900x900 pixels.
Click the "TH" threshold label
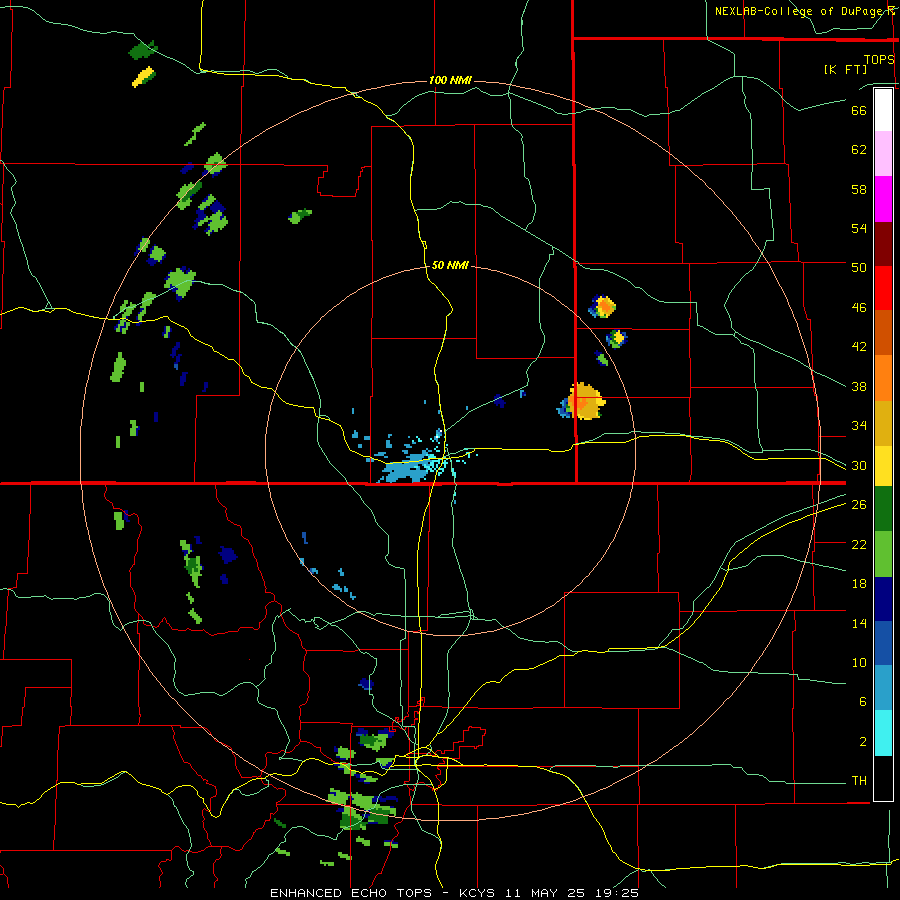(859, 781)
